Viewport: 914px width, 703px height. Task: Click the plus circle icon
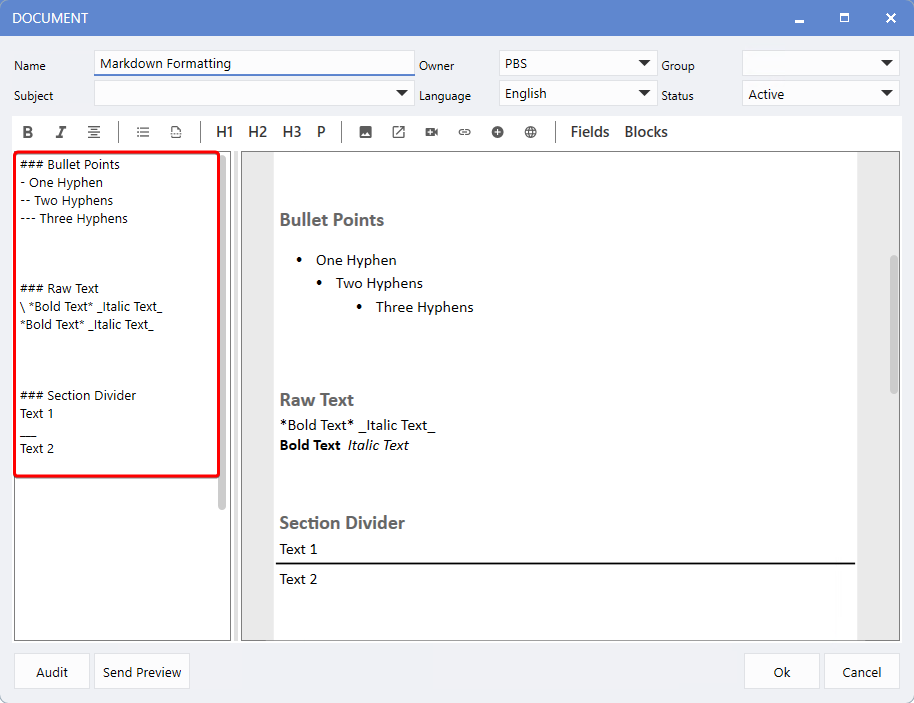pyautogui.click(x=497, y=132)
